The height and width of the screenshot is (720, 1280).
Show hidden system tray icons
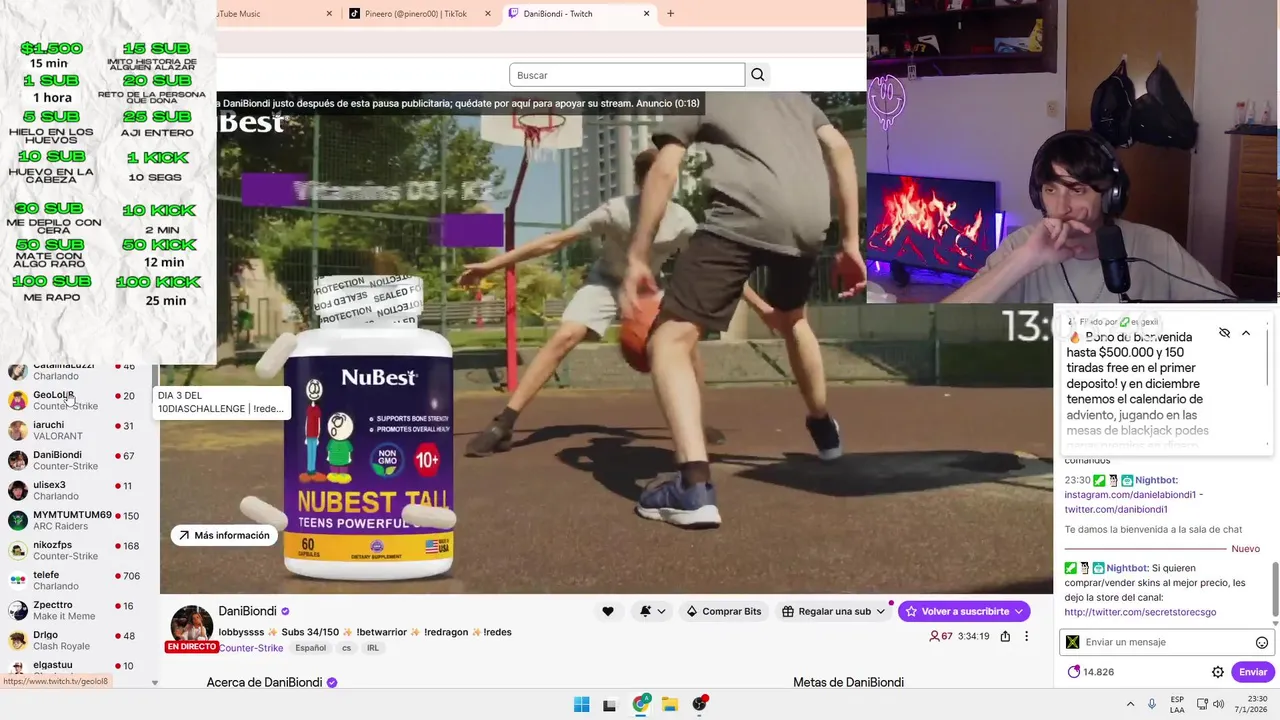point(1130,704)
